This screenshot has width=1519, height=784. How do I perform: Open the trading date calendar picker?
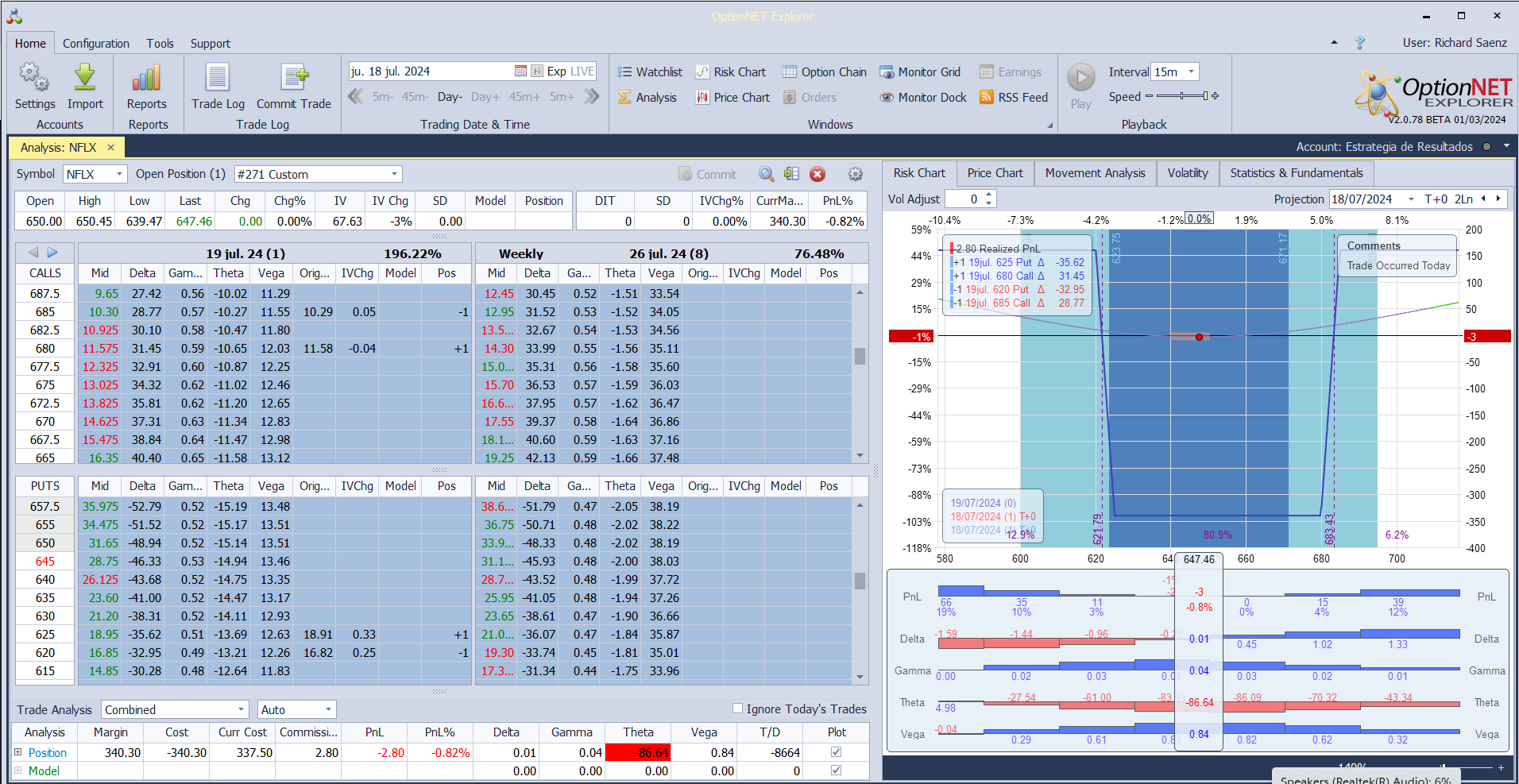[x=520, y=71]
